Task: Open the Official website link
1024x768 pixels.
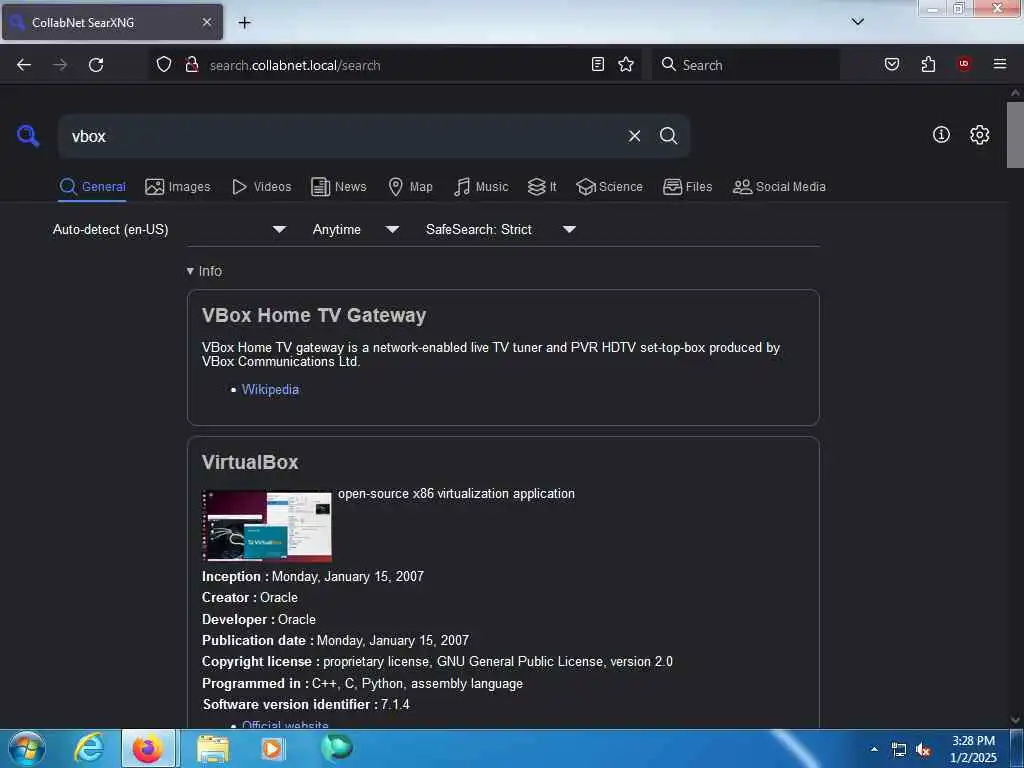Action: pyautogui.click(x=285, y=724)
